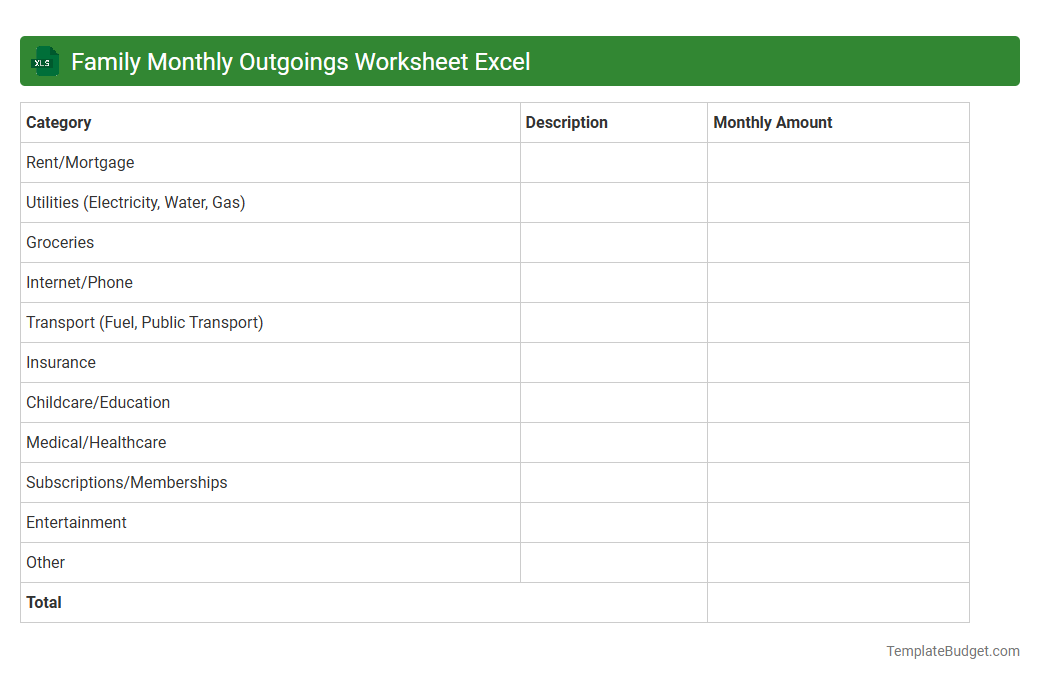Screen dimensions: 1040x680
Task: Click the Description field for Groceries
Action: pos(613,242)
